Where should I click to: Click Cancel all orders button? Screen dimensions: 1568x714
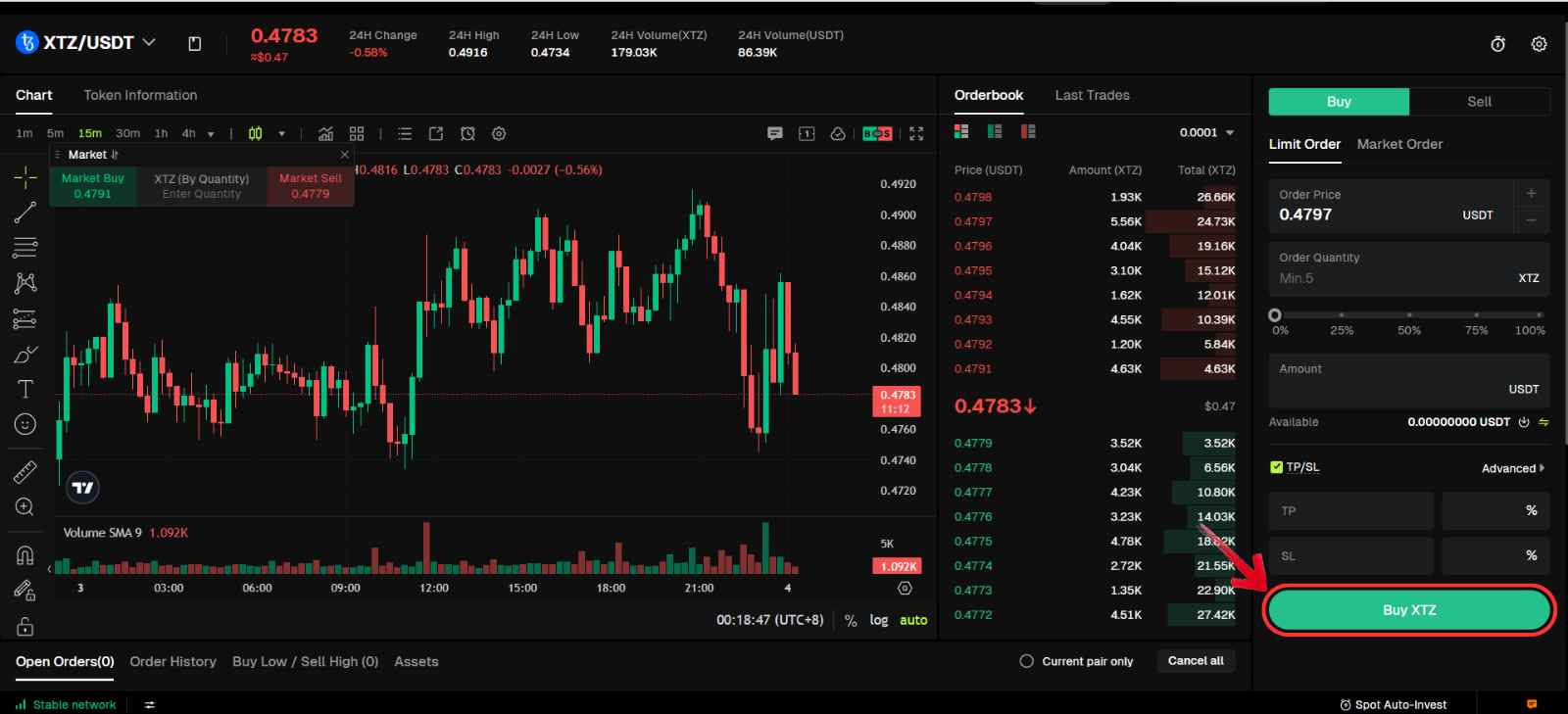tap(1196, 661)
